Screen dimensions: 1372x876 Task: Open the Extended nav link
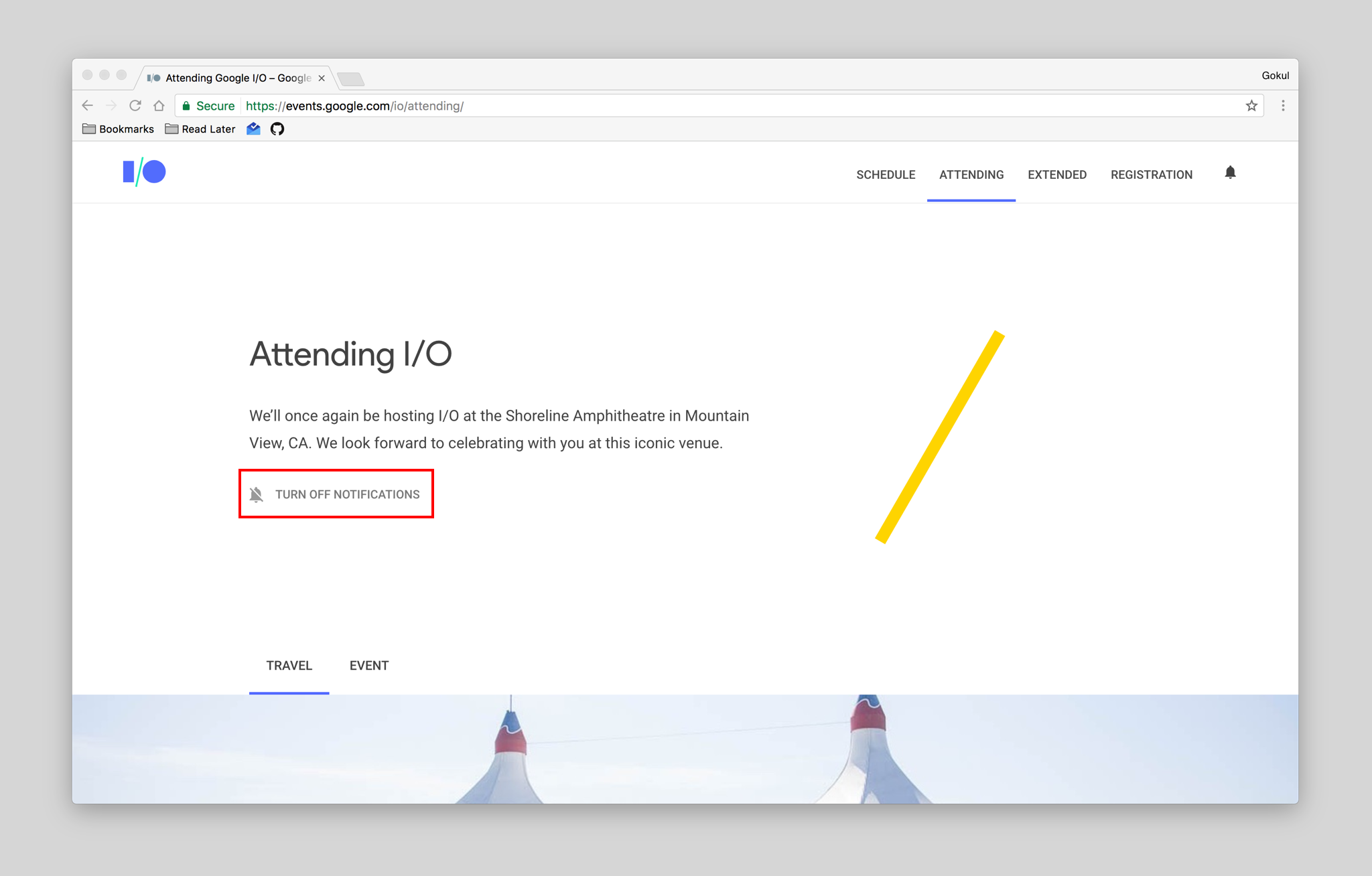click(x=1057, y=175)
